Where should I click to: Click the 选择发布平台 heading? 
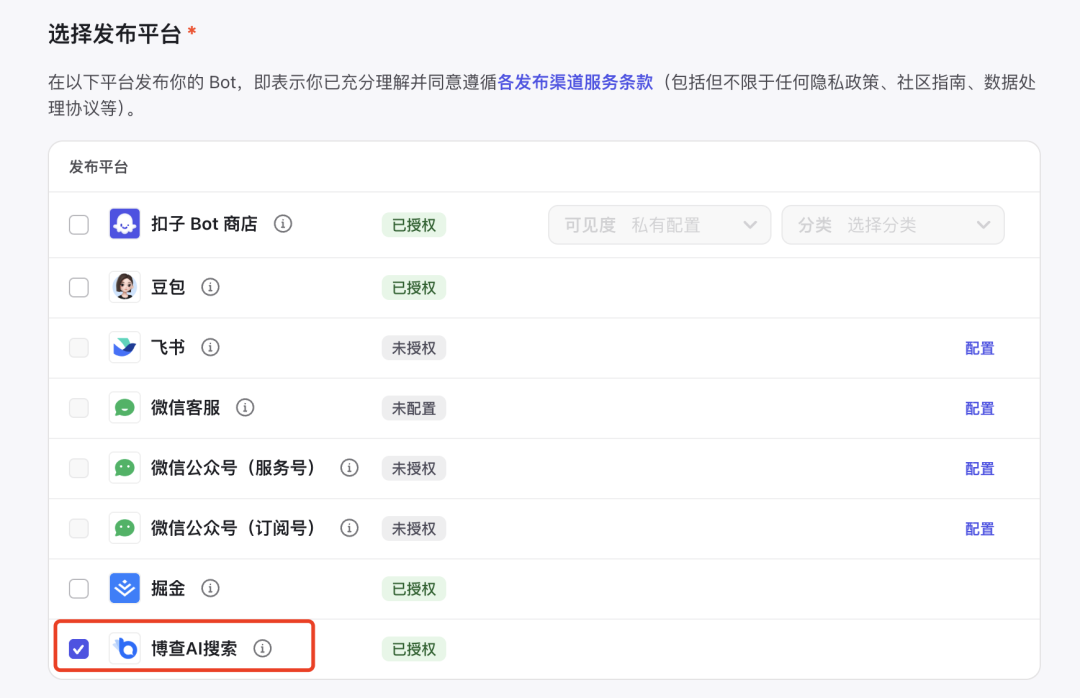[x=114, y=34]
